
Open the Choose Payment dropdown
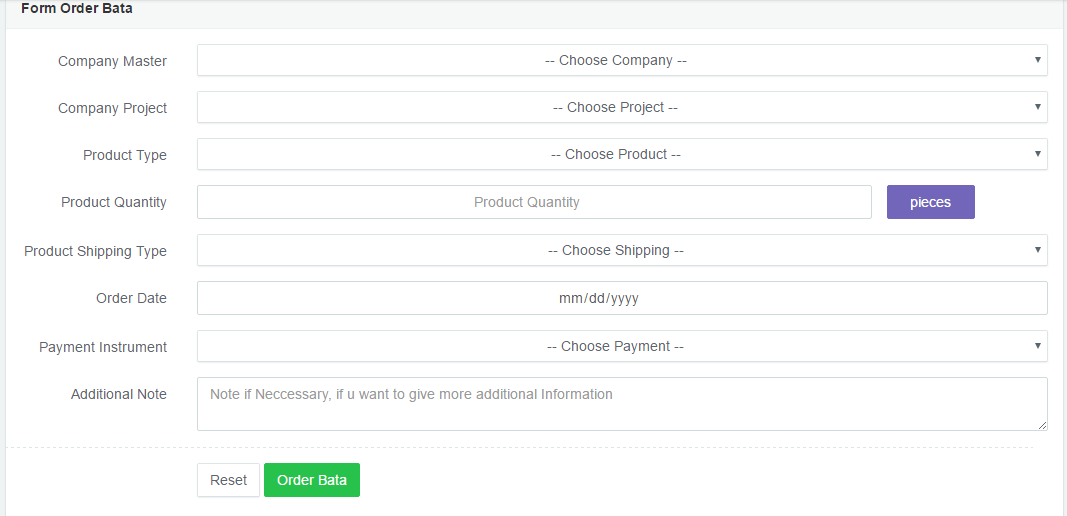coord(621,346)
